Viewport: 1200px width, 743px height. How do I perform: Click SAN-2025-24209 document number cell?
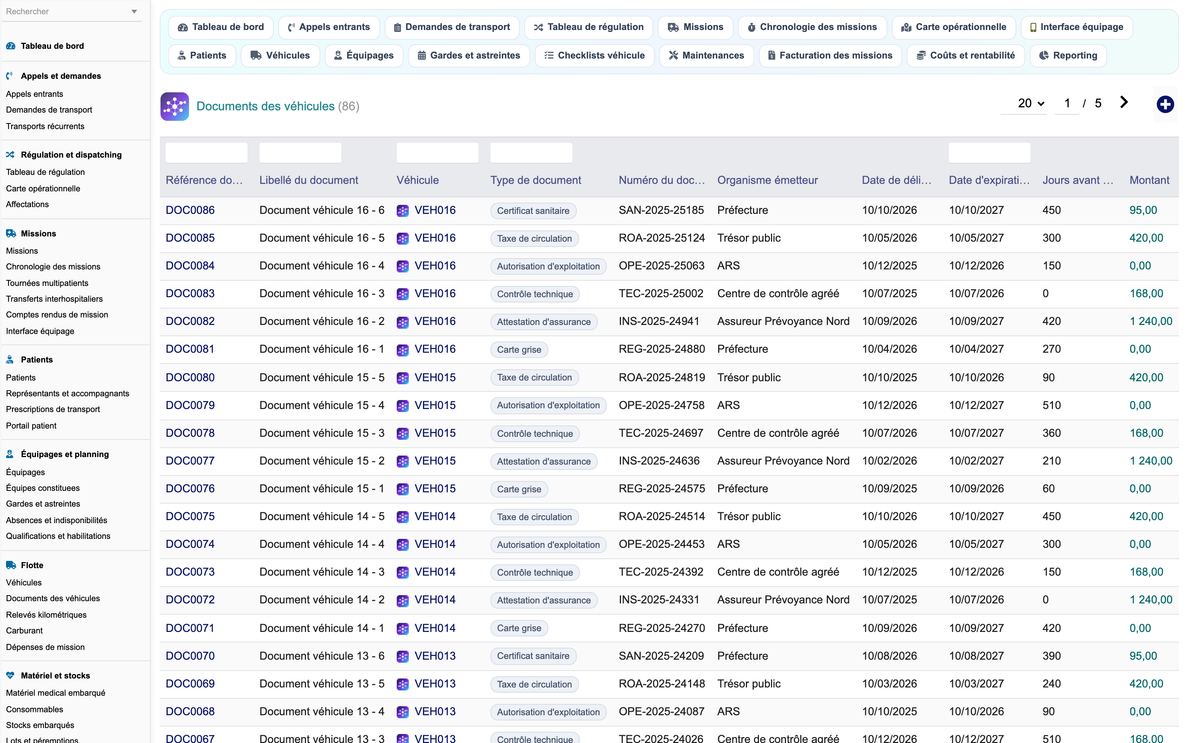coord(661,656)
